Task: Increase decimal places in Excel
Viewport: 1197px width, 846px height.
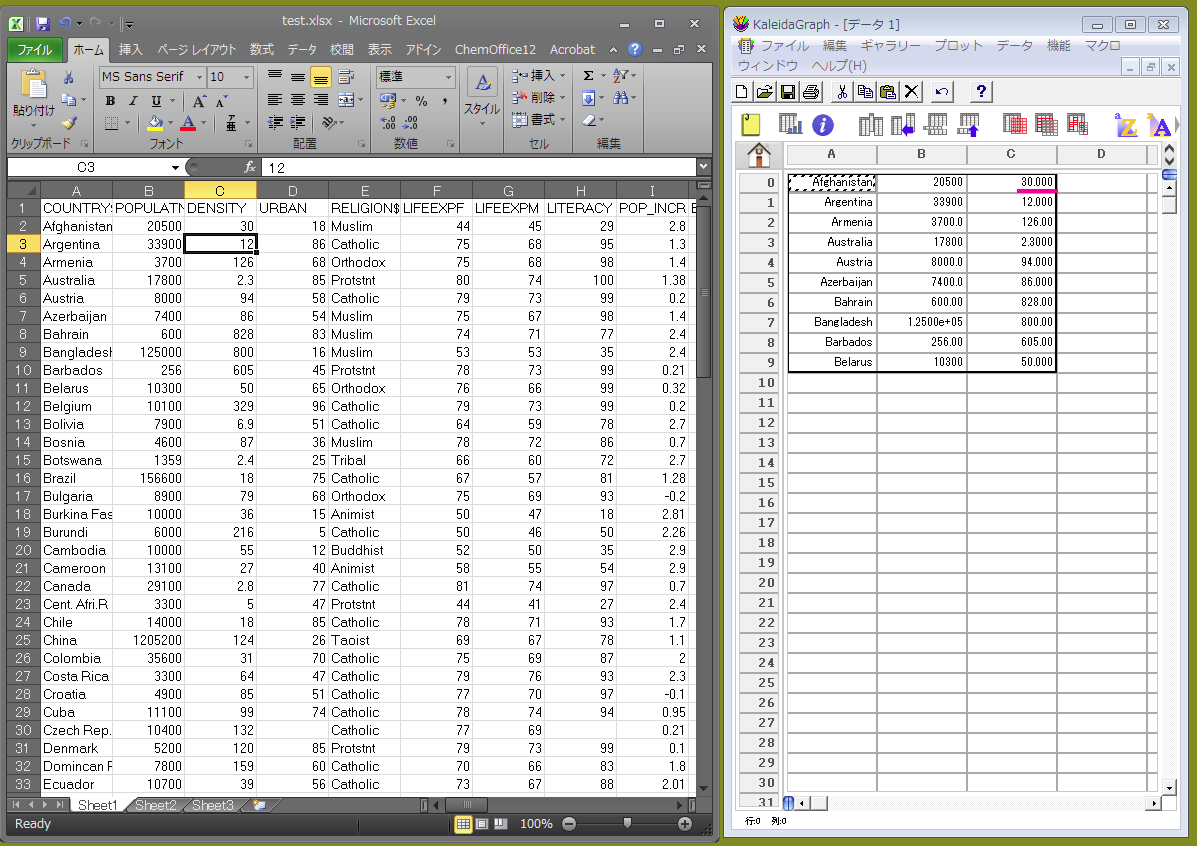Action: click(x=388, y=123)
